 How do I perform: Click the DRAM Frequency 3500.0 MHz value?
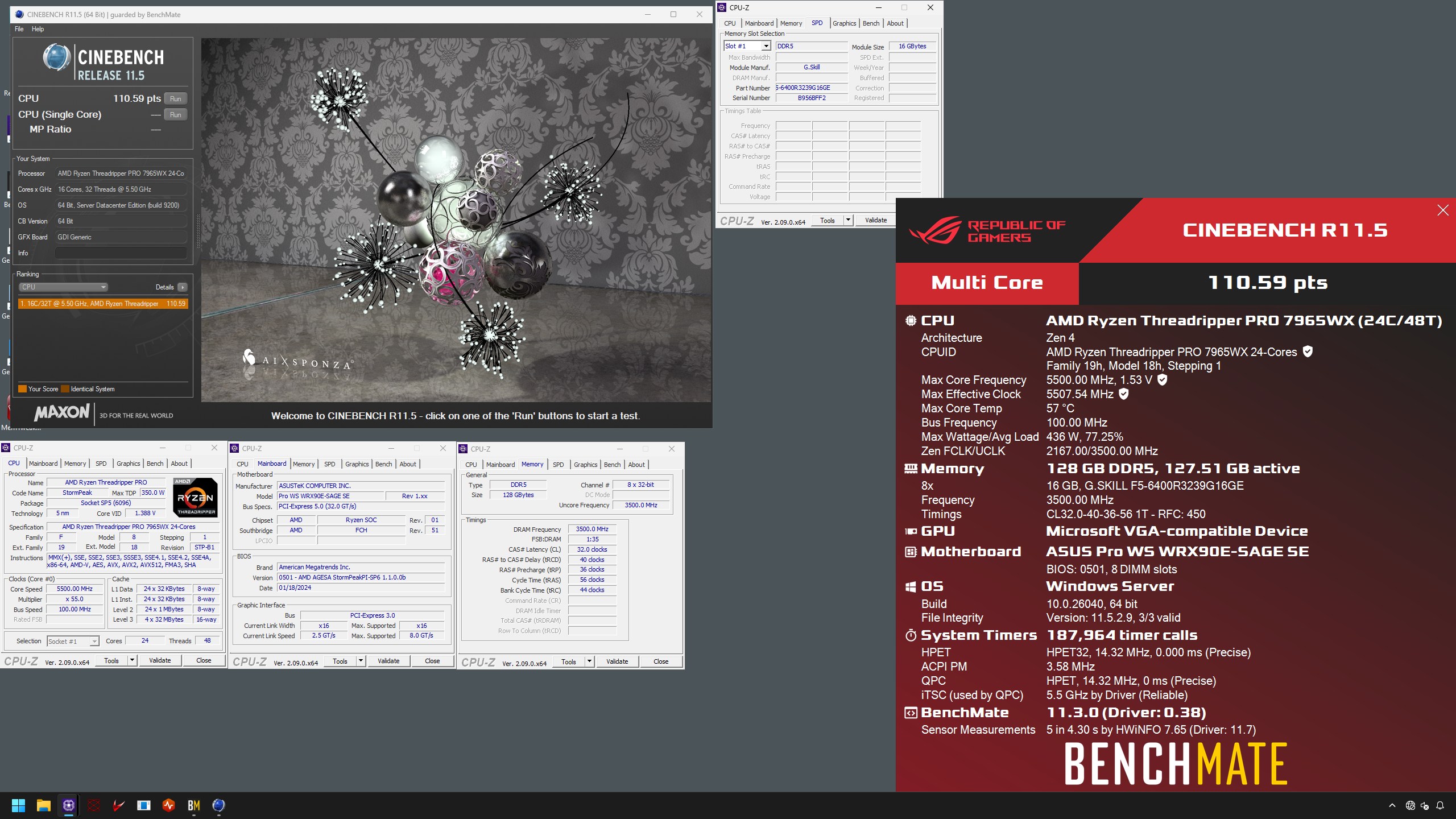[592, 530]
